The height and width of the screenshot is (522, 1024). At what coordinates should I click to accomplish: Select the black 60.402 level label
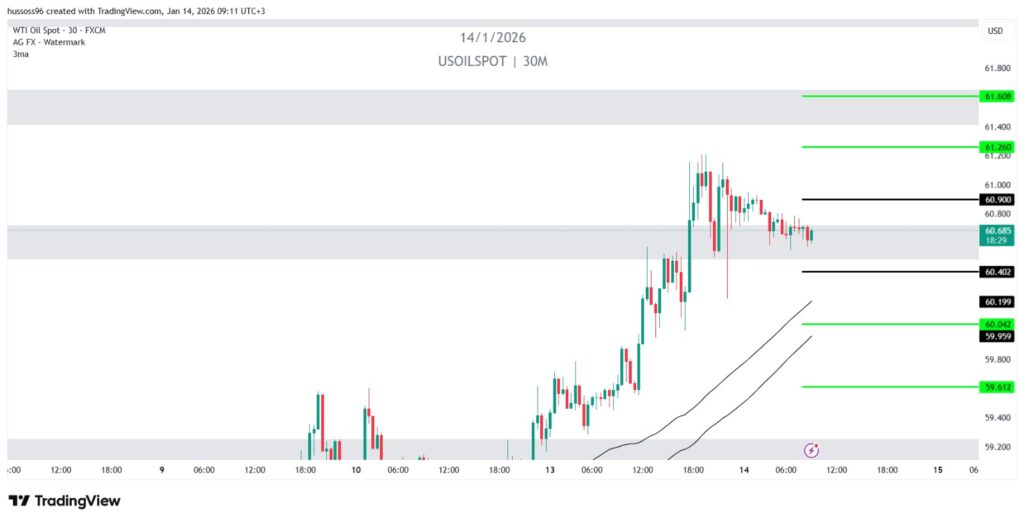click(x=997, y=271)
